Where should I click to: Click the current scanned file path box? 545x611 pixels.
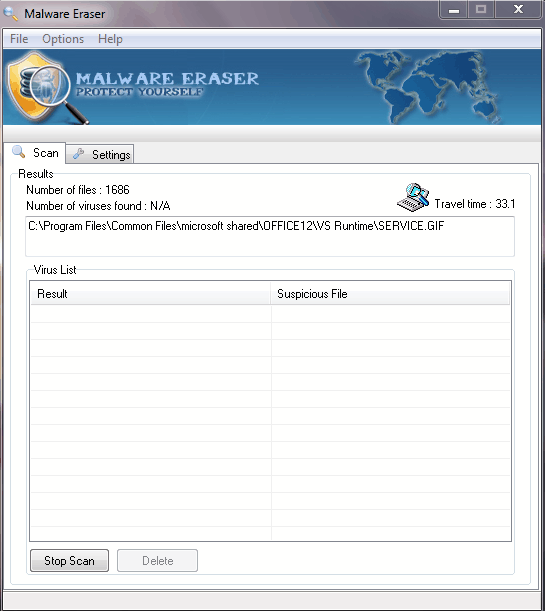(x=270, y=237)
